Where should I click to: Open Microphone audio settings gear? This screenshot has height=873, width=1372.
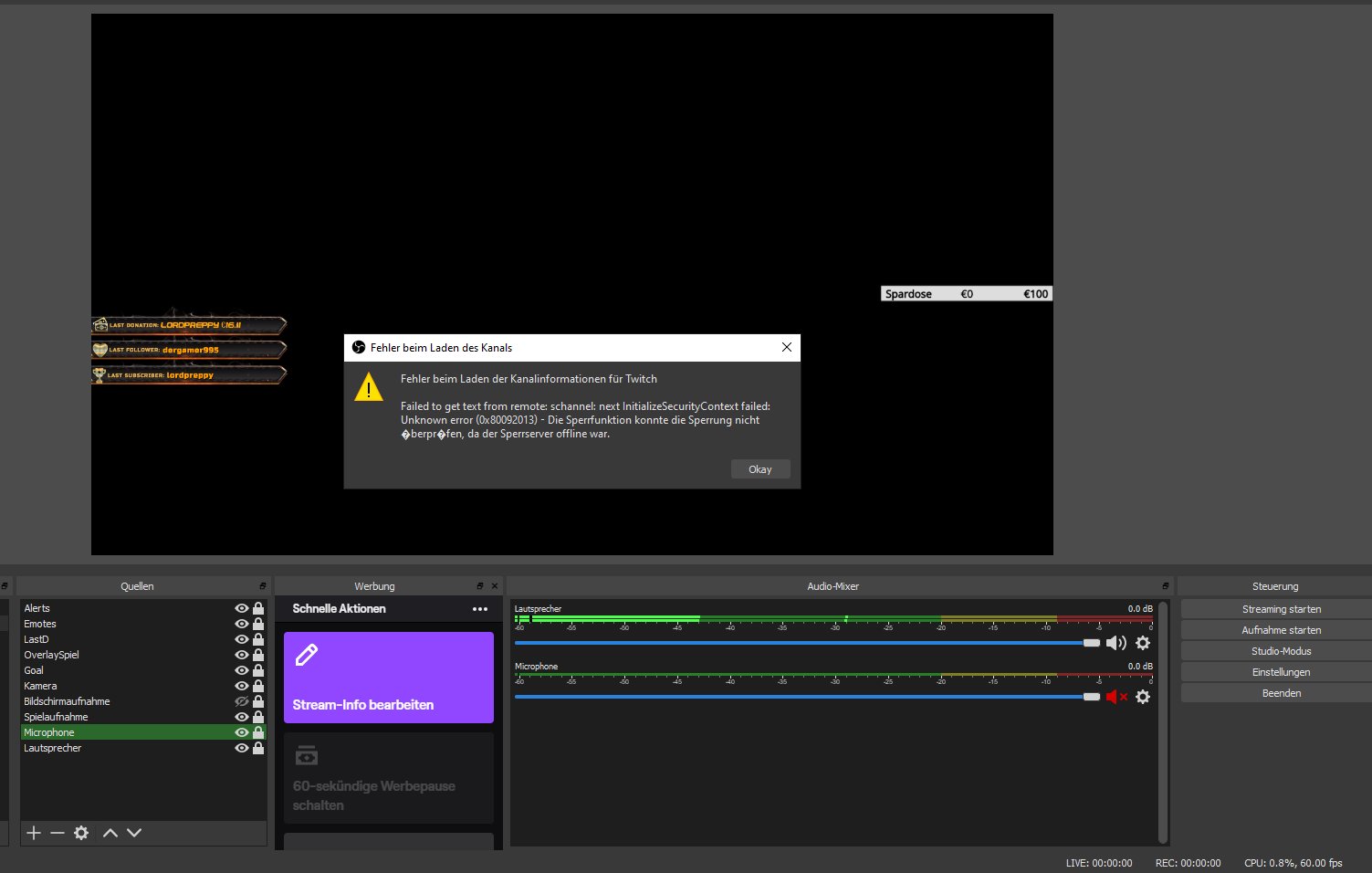pos(1143,697)
